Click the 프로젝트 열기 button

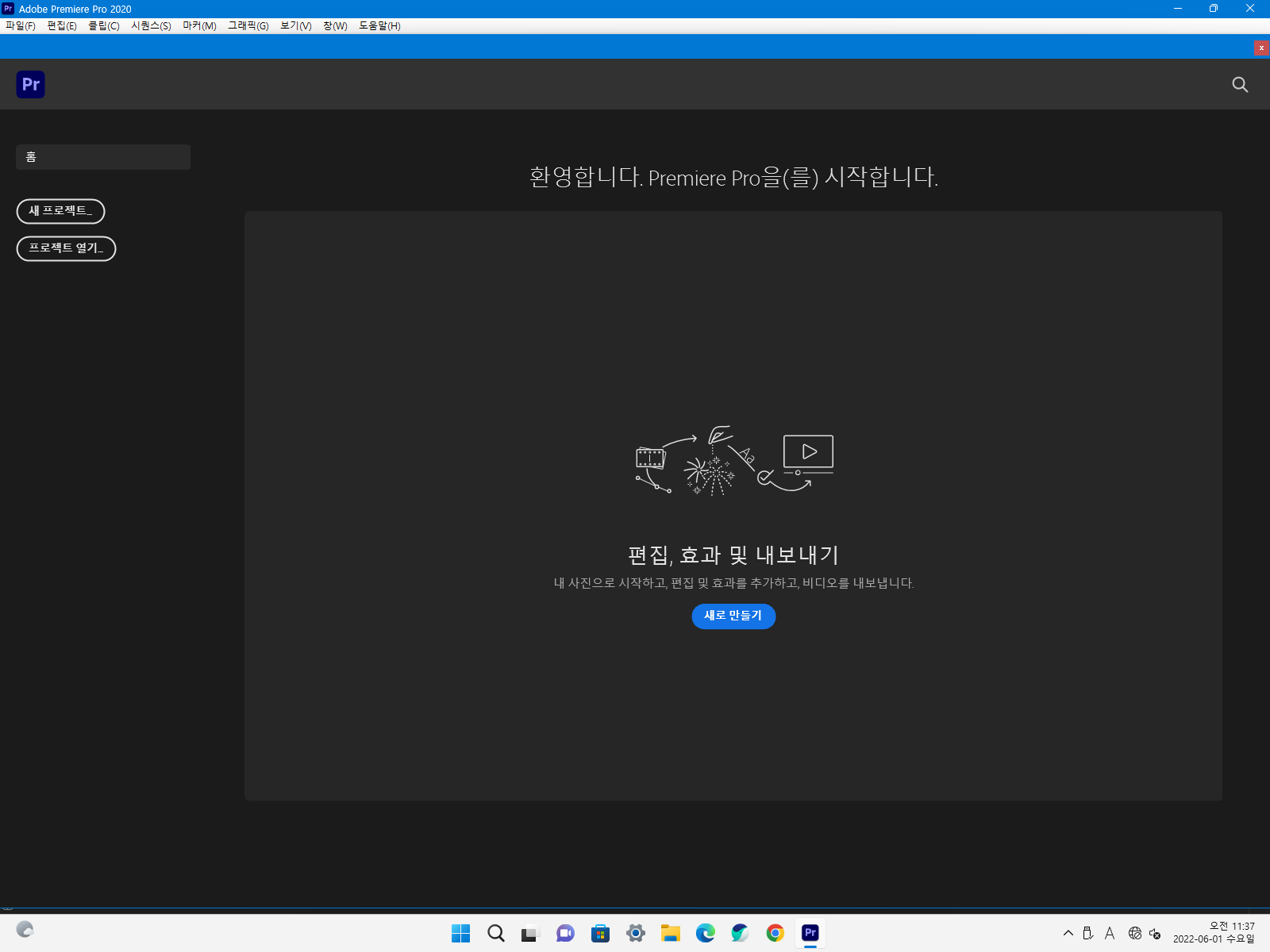[x=66, y=248]
